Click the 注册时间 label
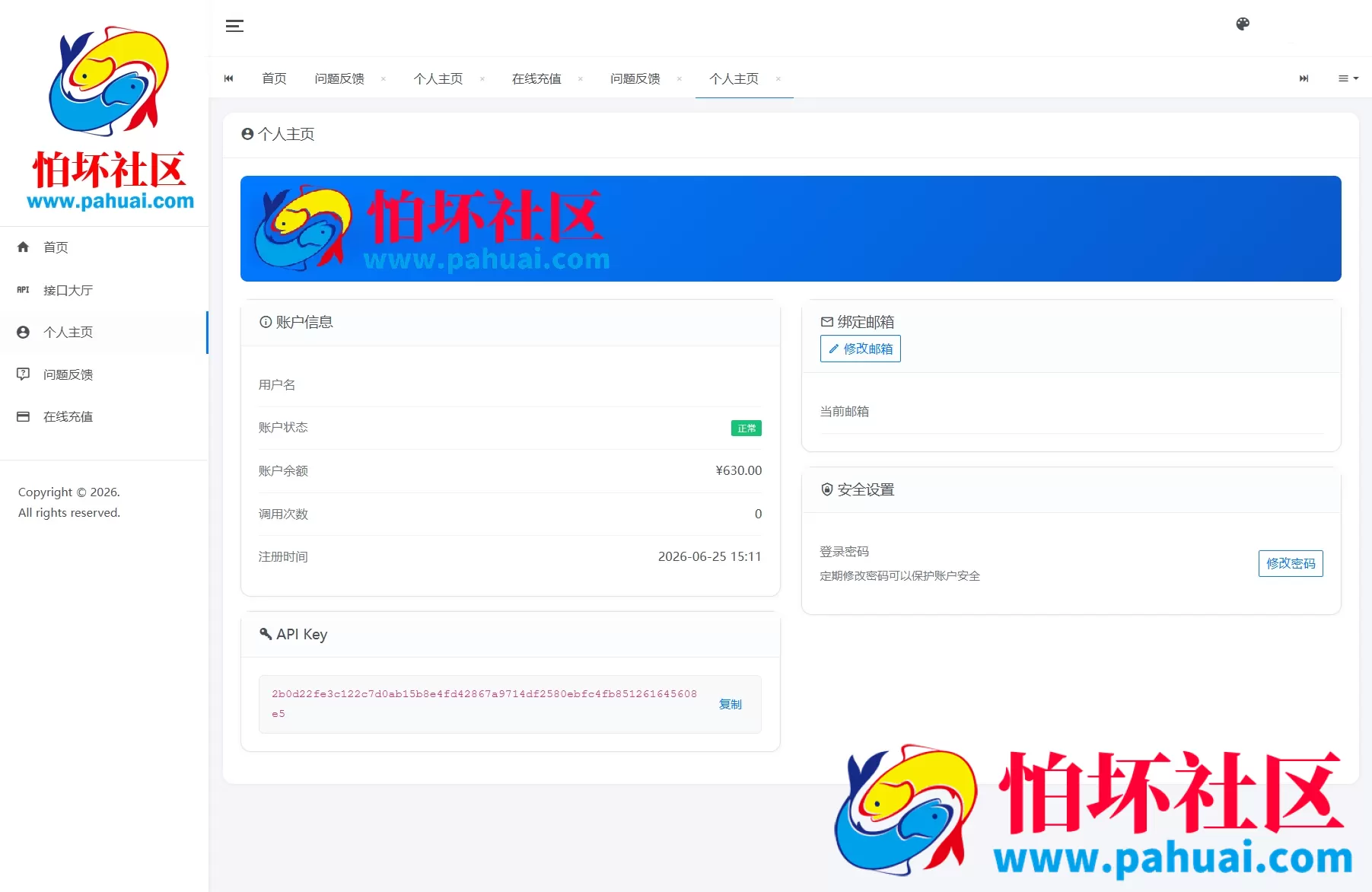Viewport: 1372px width, 892px height. (x=283, y=556)
